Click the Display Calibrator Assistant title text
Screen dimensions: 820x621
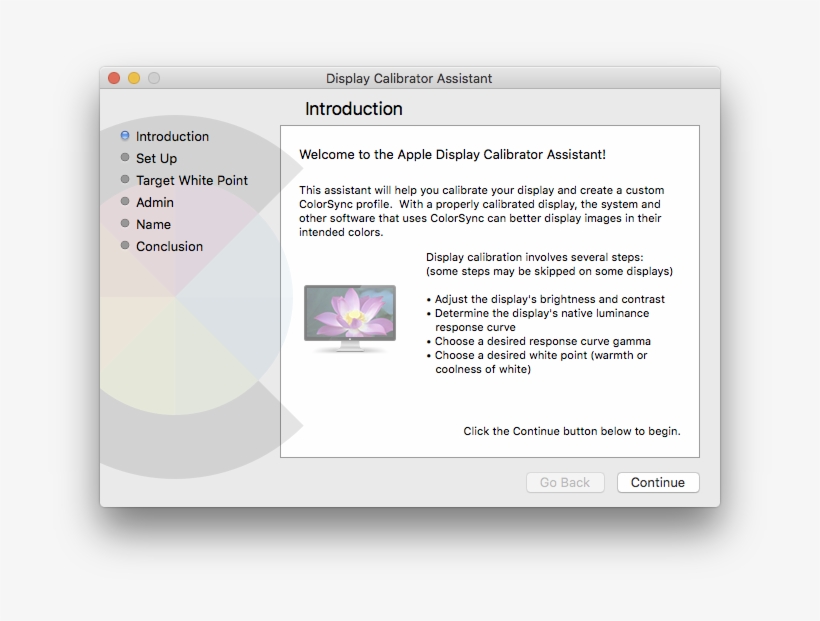(409, 78)
